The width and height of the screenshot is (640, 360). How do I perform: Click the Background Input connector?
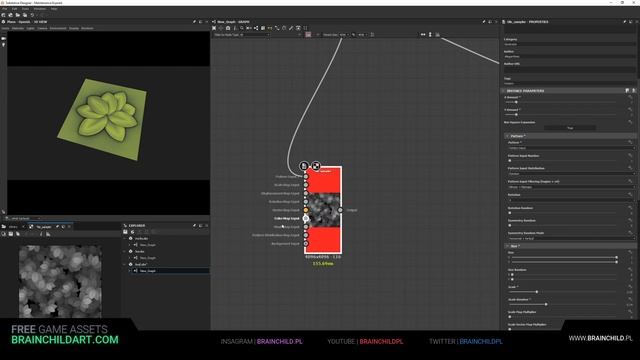click(306, 244)
